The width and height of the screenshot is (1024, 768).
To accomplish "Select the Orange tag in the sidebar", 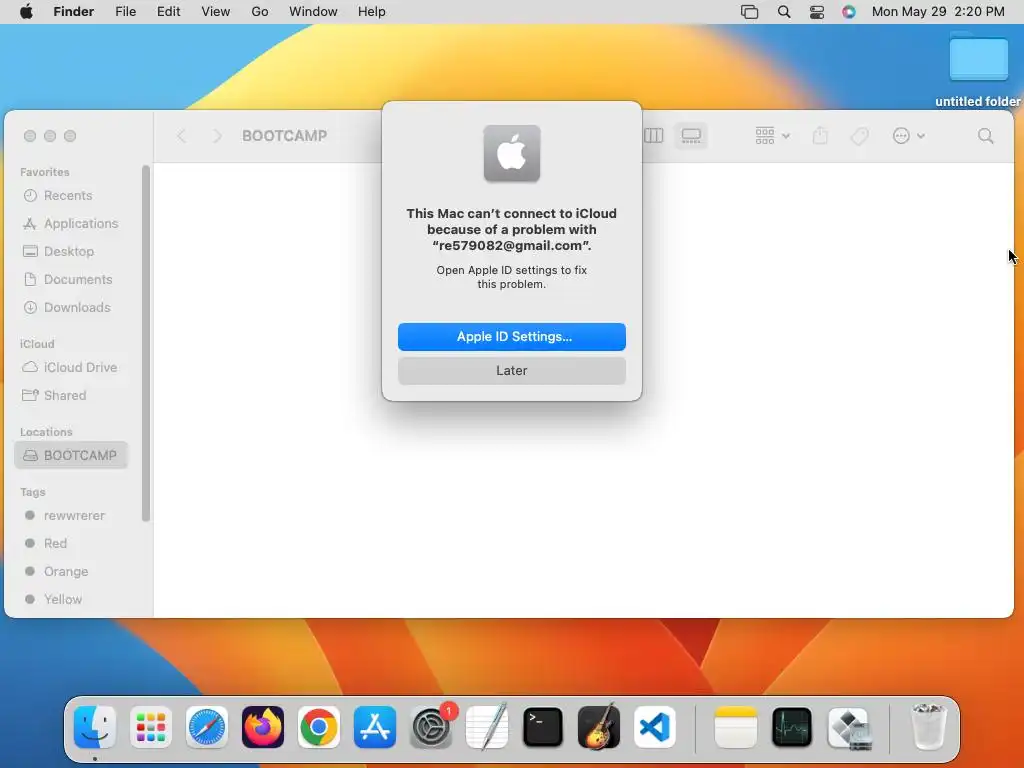I will (71, 571).
